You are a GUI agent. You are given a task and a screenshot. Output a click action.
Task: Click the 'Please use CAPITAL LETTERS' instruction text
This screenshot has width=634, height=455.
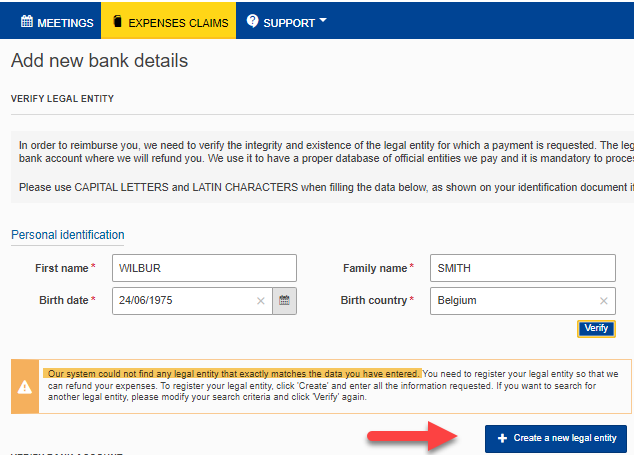326,187
